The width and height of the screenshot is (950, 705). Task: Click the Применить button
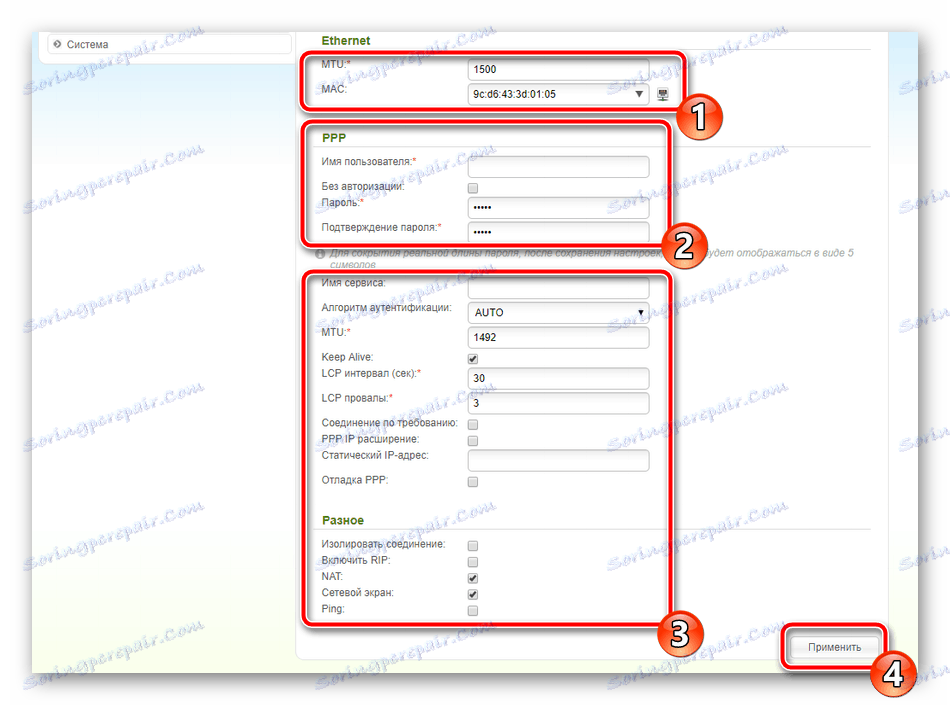point(834,647)
